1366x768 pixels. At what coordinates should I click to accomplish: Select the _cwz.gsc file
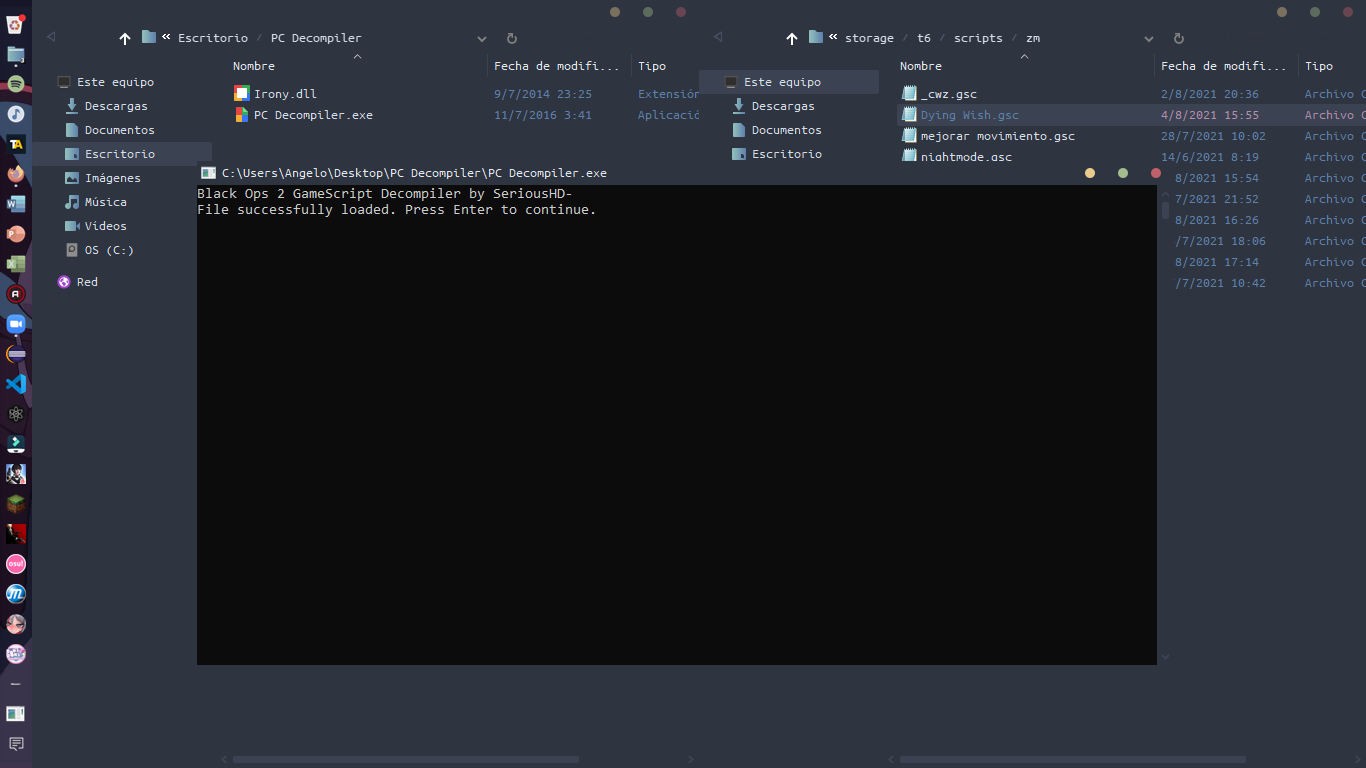point(949,94)
